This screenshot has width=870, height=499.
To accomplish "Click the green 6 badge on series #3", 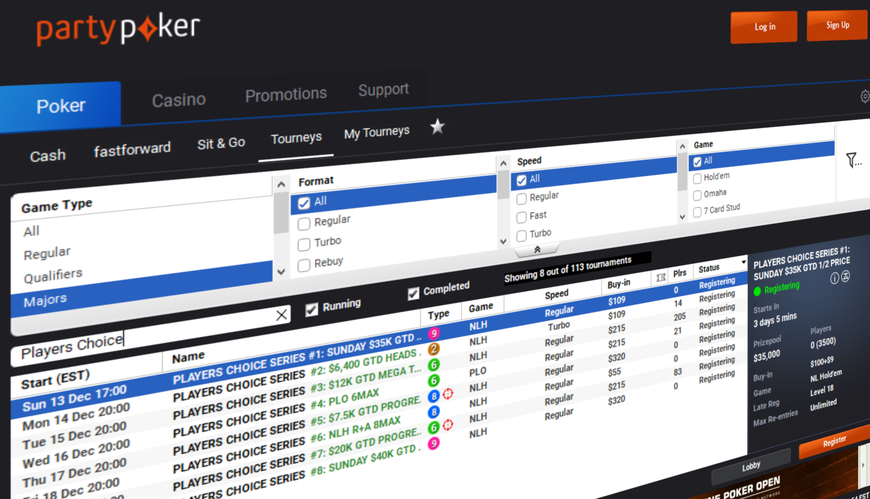I will [x=434, y=365].
